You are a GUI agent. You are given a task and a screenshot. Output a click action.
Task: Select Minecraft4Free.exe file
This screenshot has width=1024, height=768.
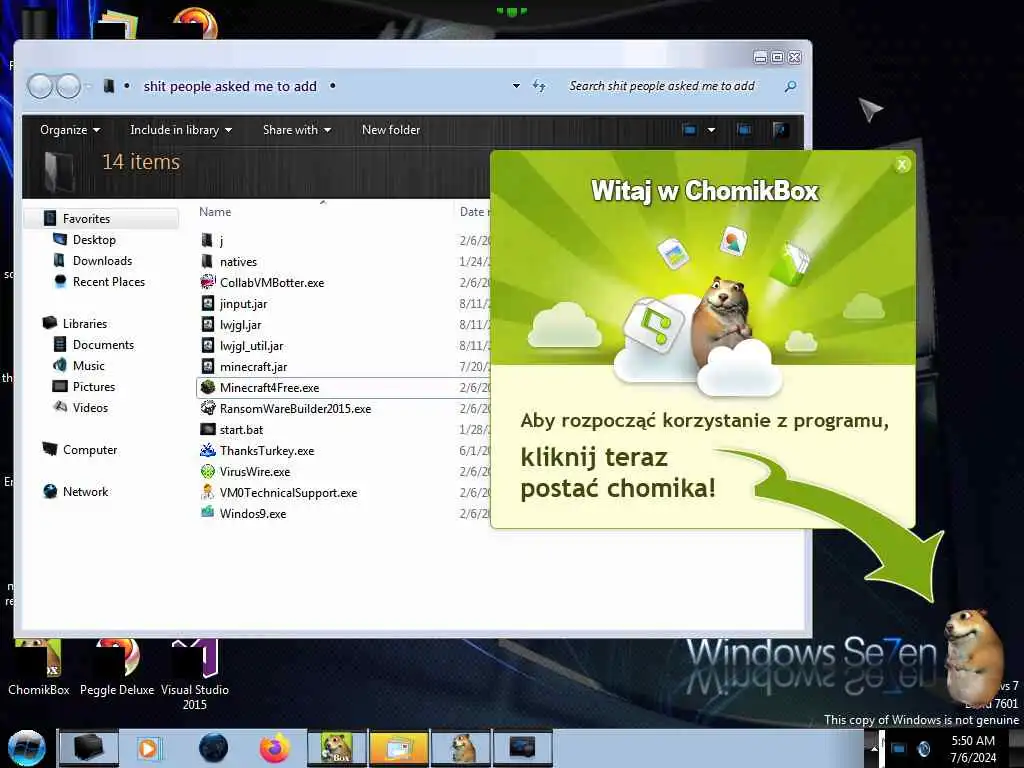pos(269,387)
